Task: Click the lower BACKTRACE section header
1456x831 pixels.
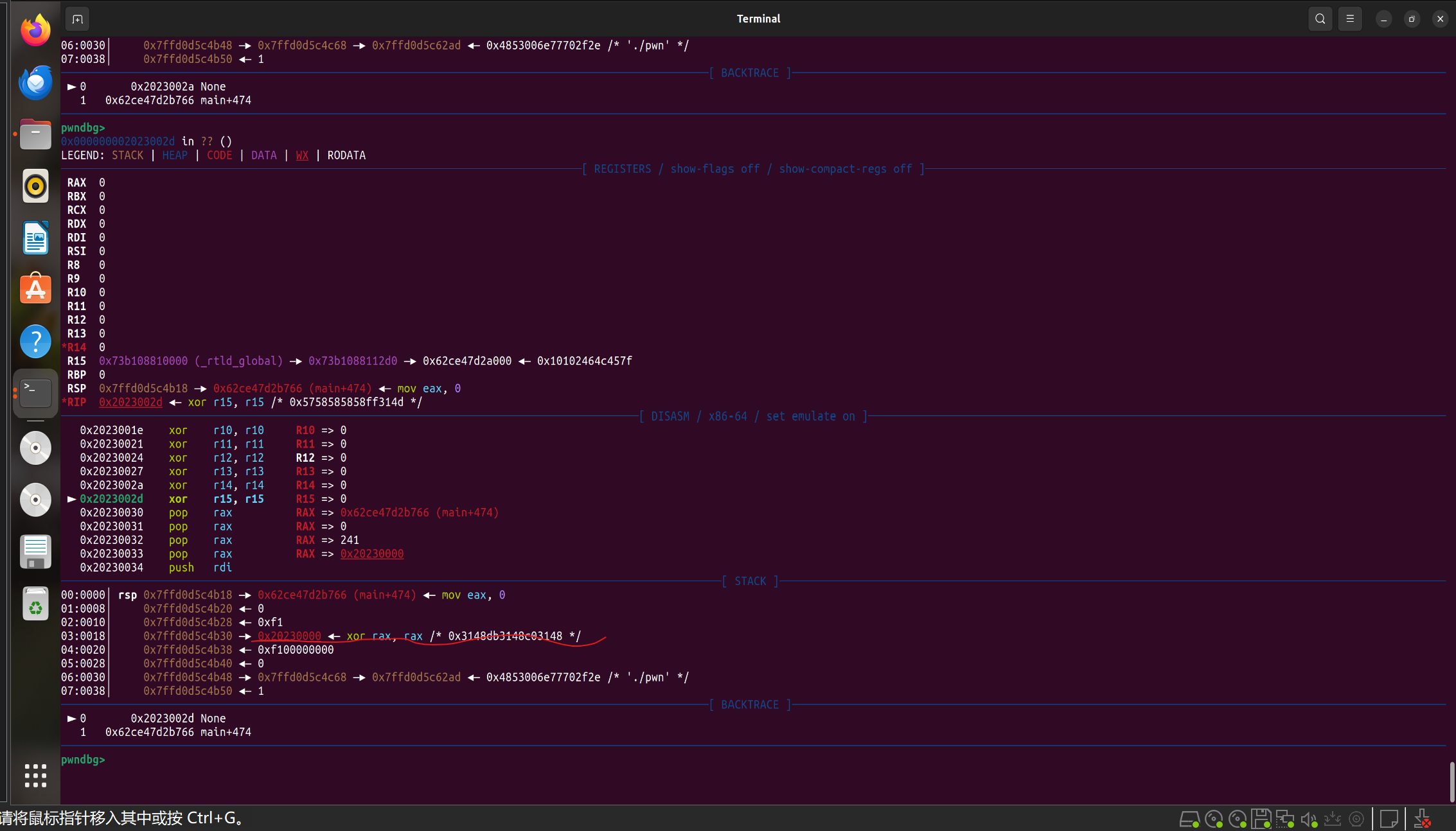Action: point(750,704)
